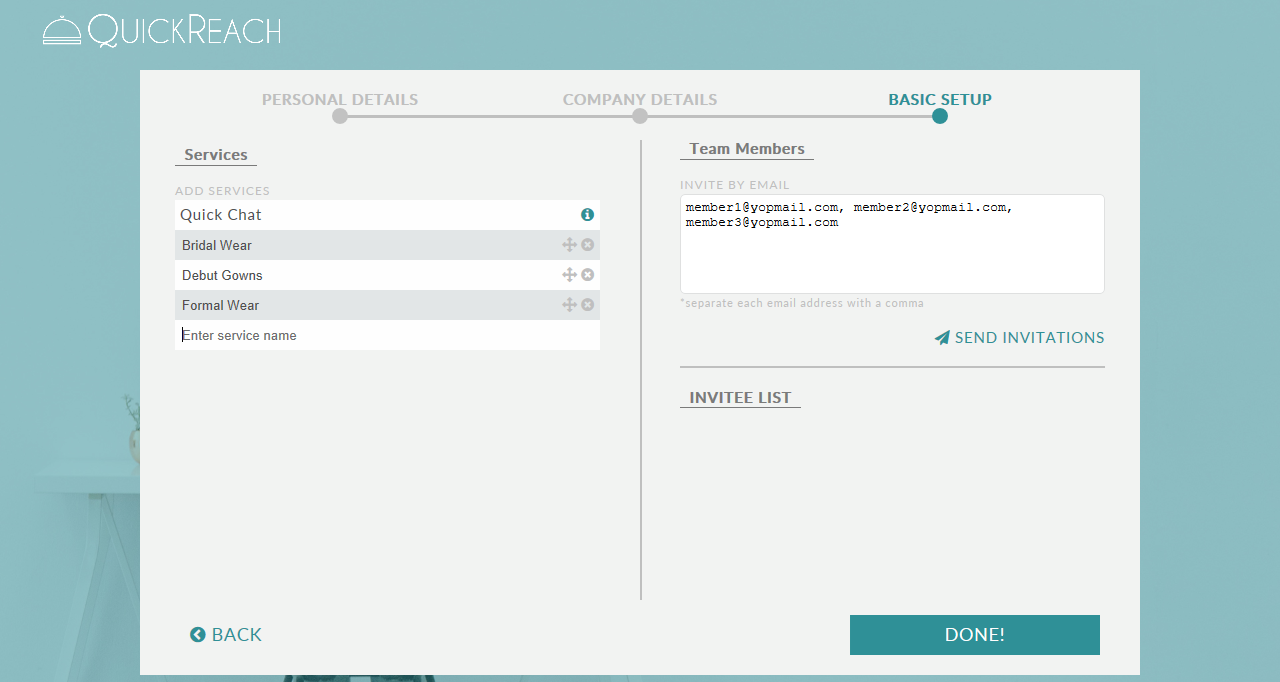Open the Quick Chat info icon
This screenshot has width=1280, height=682.
coord(587,215)
